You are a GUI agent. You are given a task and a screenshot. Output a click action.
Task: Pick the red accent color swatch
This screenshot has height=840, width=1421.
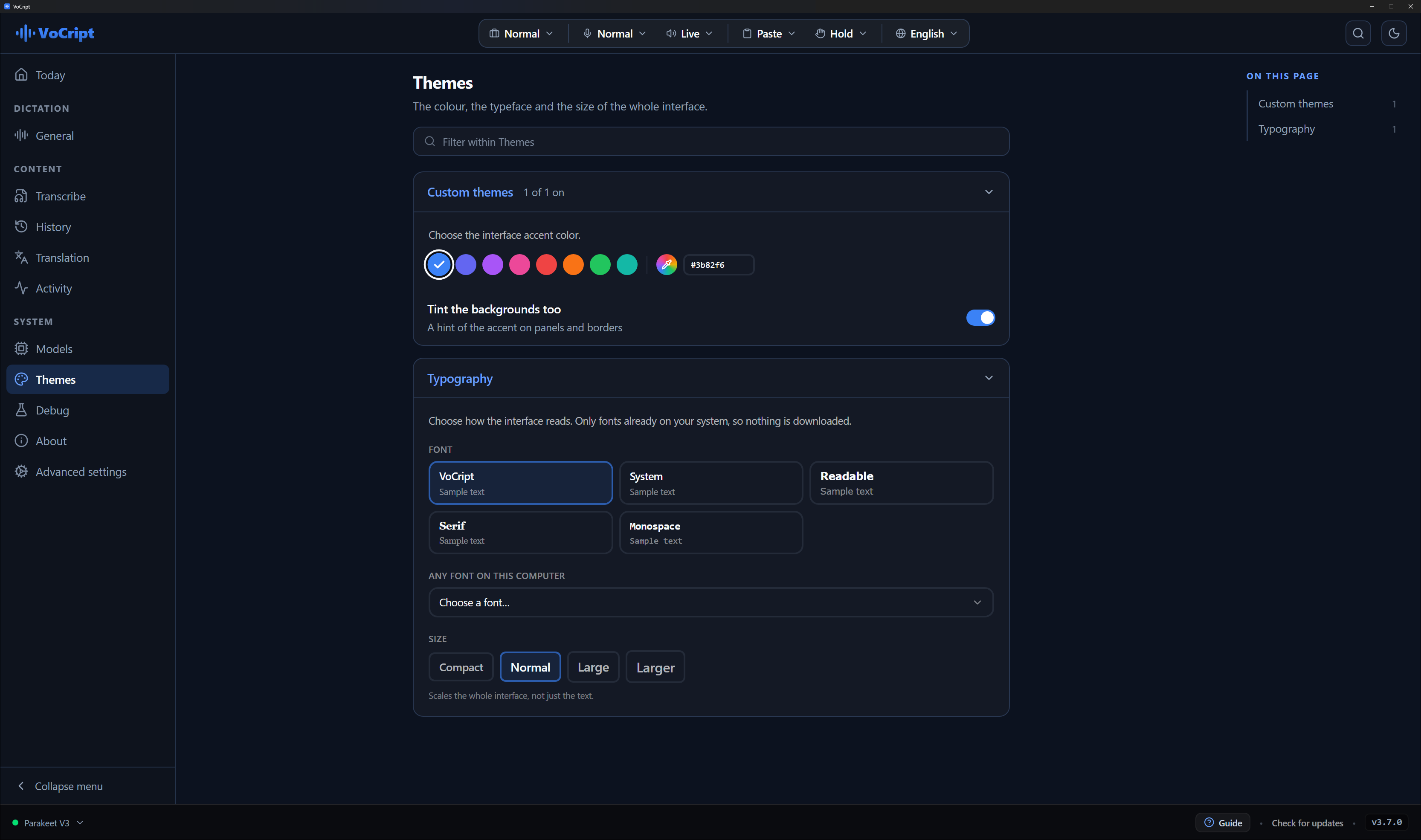coord(546,264)
